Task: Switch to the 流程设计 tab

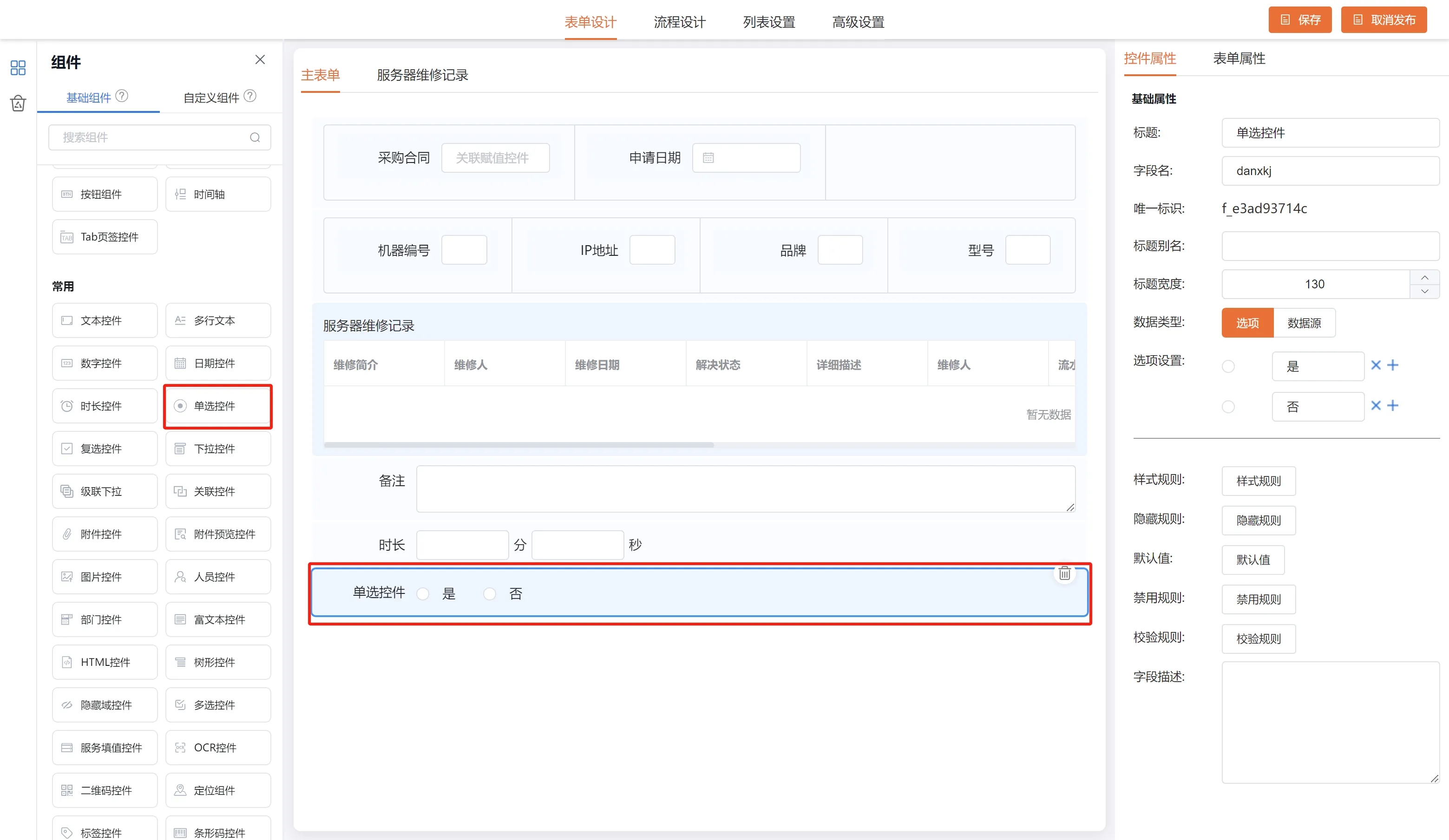Action: coord(679,22)
